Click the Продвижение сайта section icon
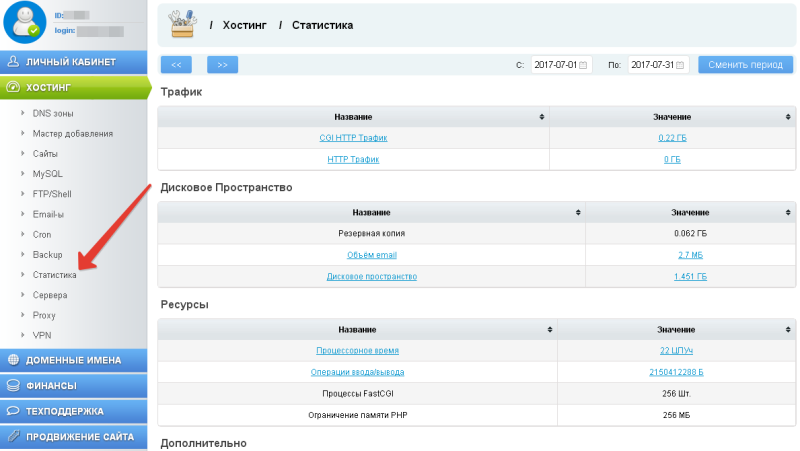 (x=13, y=436)
